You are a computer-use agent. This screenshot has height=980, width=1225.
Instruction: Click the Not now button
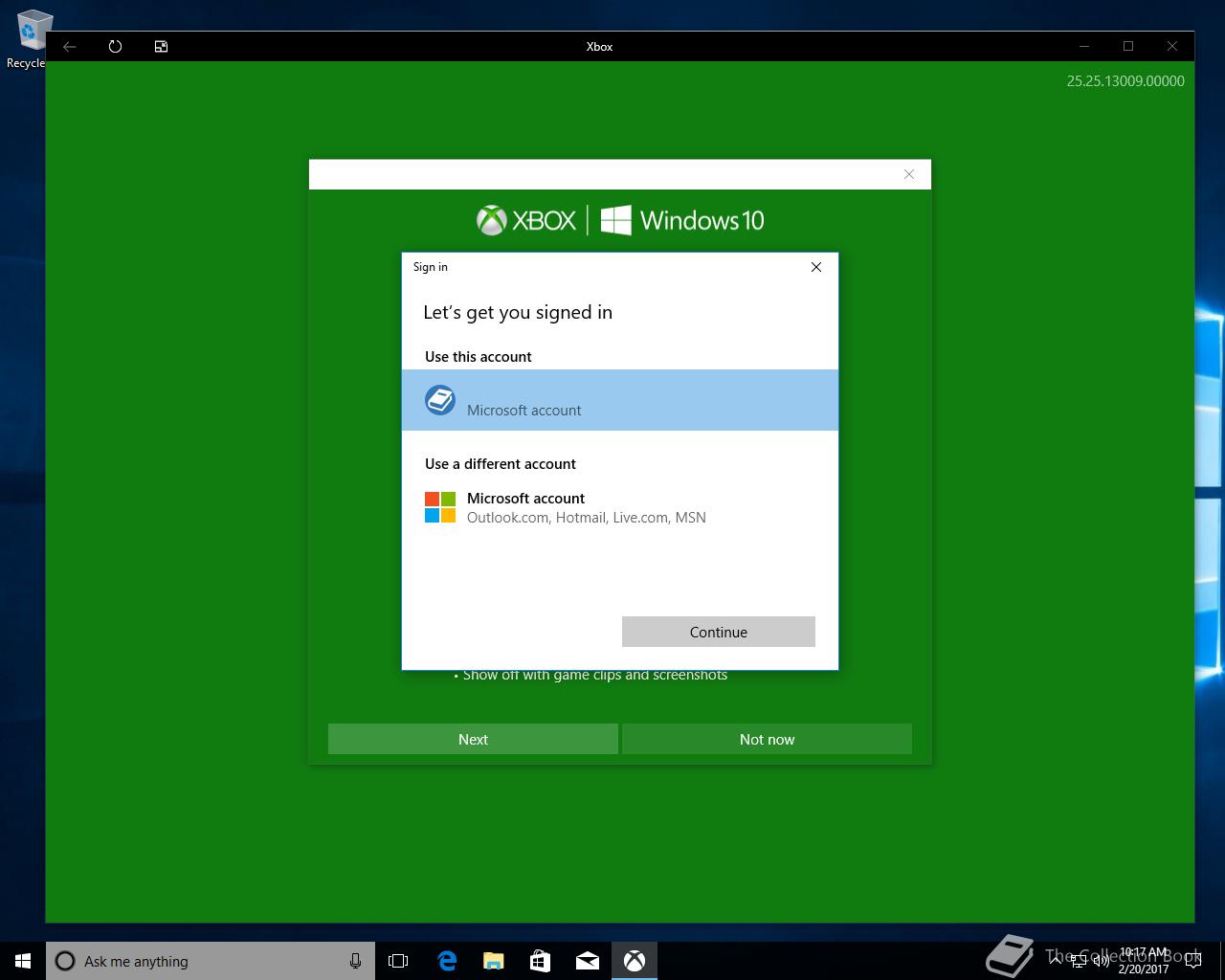pyautogui.click(x=767, y=739)
